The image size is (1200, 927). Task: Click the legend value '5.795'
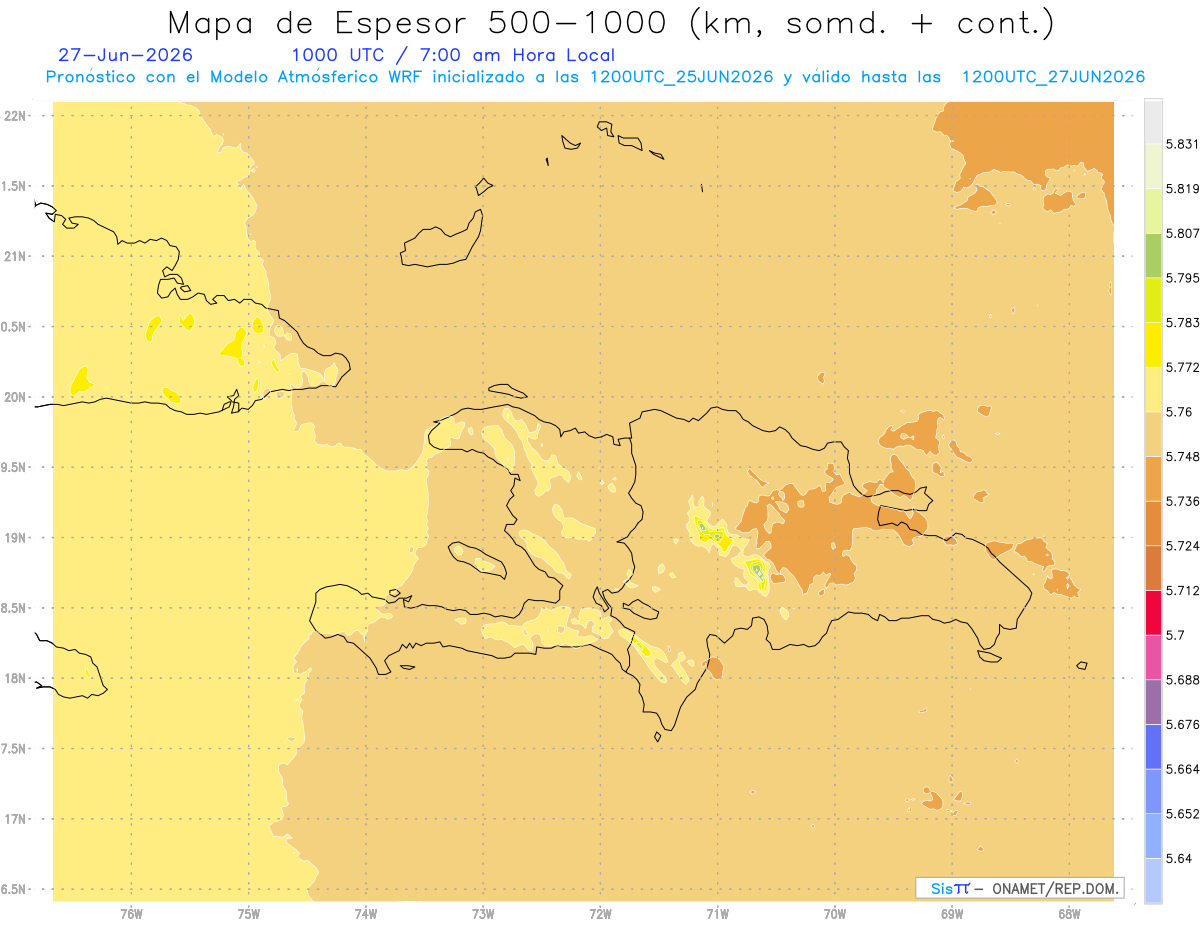coord(1182,278)
